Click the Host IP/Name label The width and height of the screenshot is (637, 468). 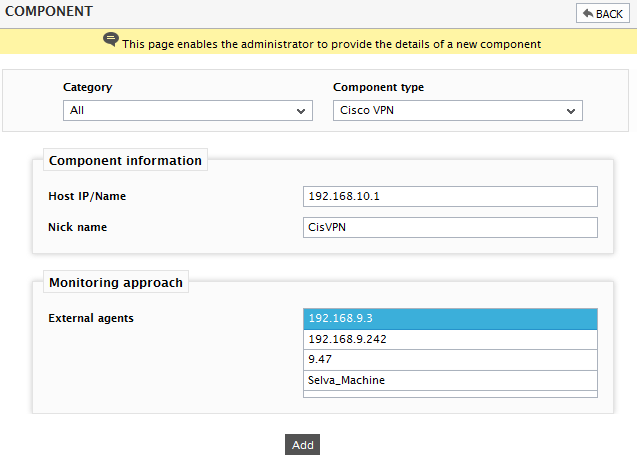(87, 196)
